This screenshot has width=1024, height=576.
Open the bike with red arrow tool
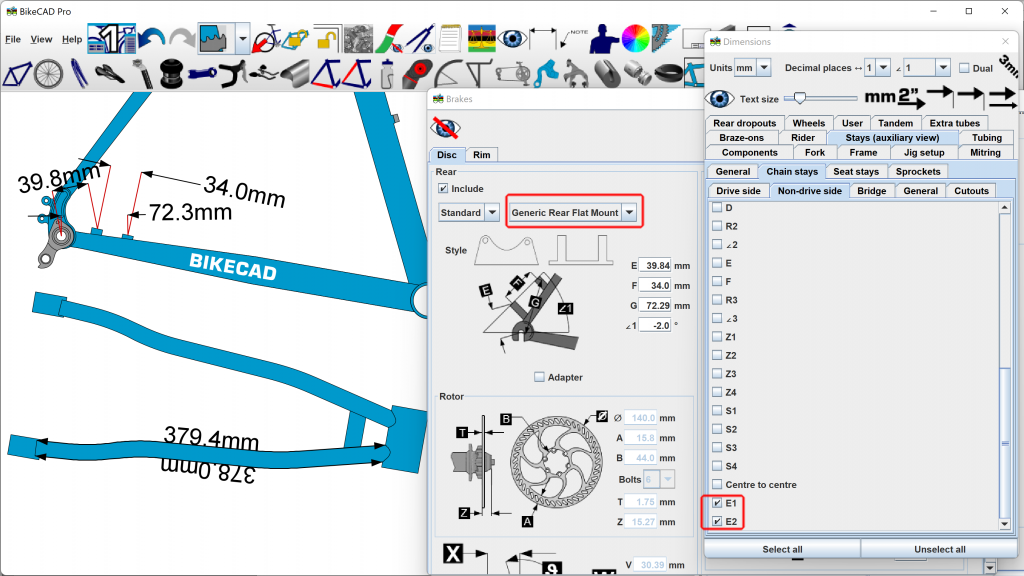point(266,40)
